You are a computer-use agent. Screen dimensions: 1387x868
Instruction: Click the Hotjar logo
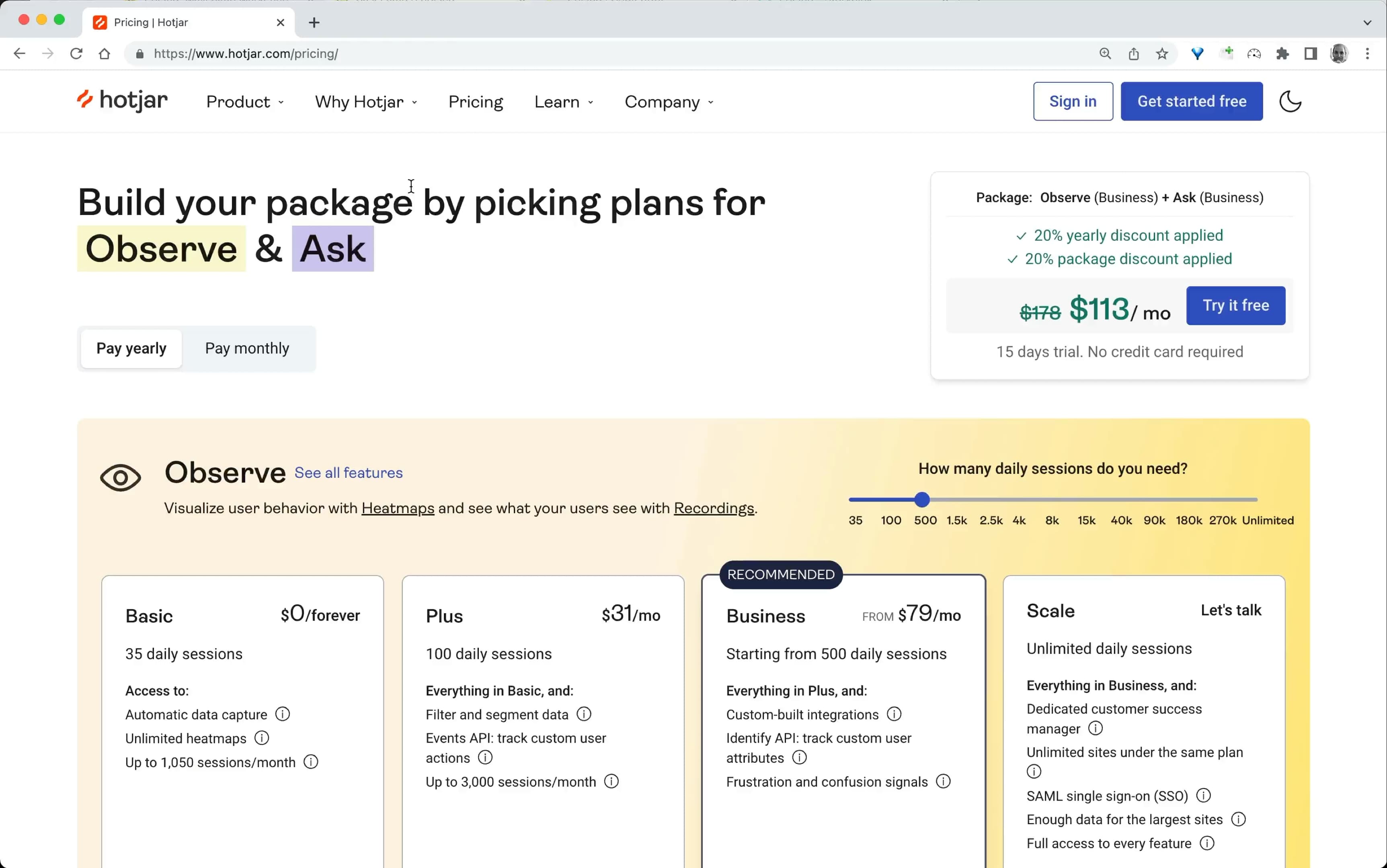(x=122, y=100)
